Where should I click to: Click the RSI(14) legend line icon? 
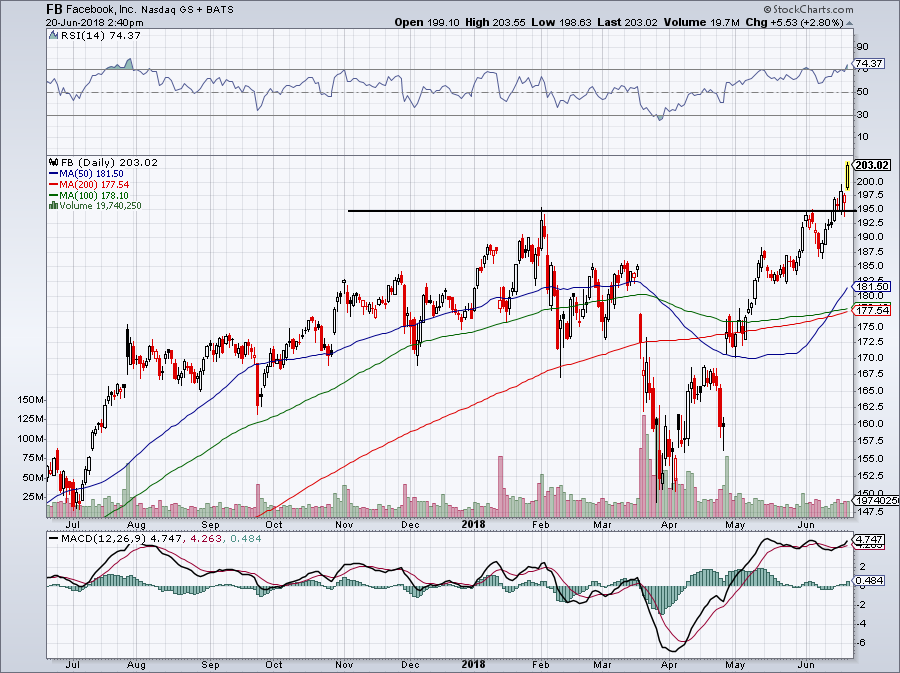(53, 35)
